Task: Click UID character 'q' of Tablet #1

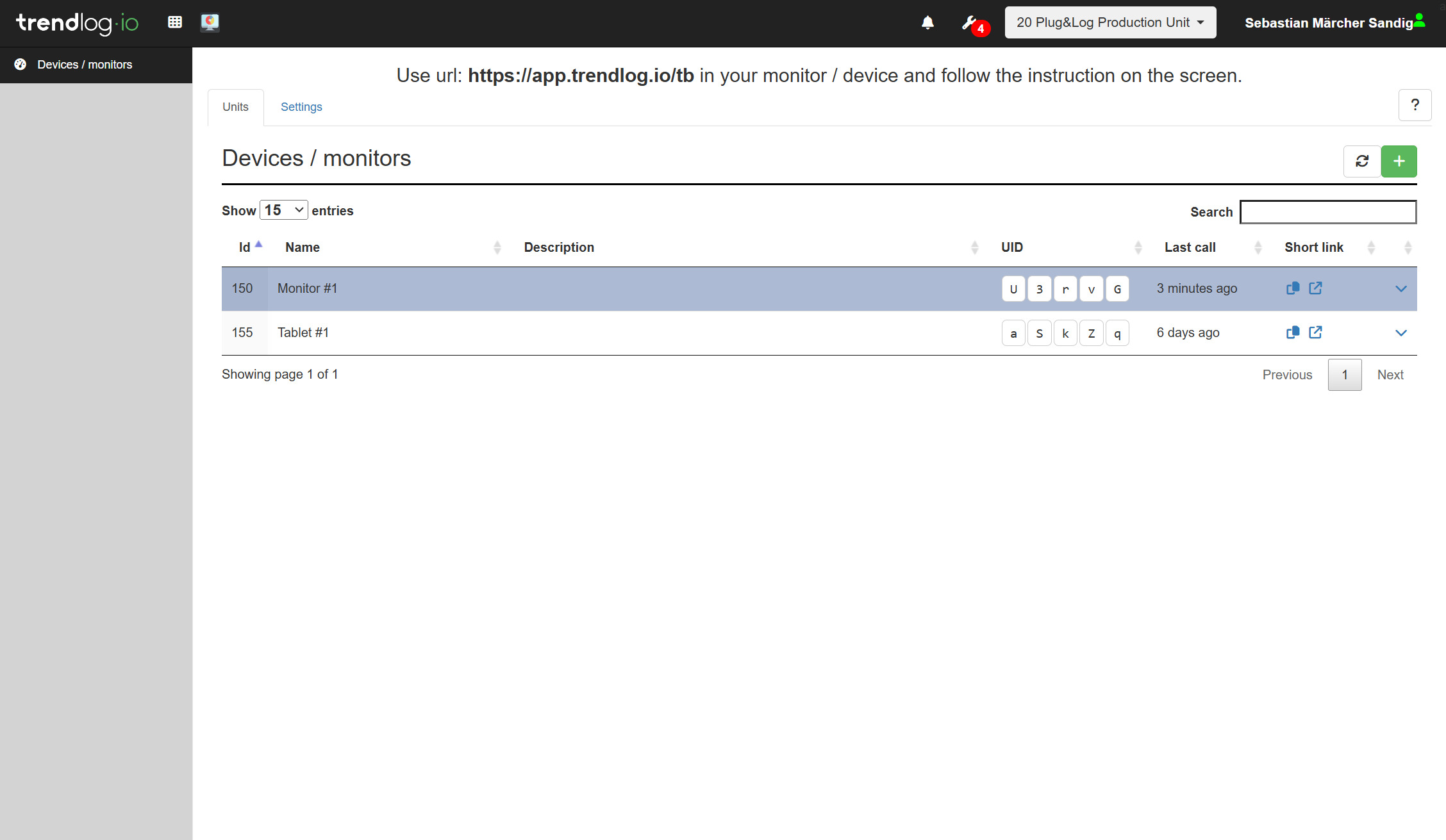Action: click(1117, 333)
